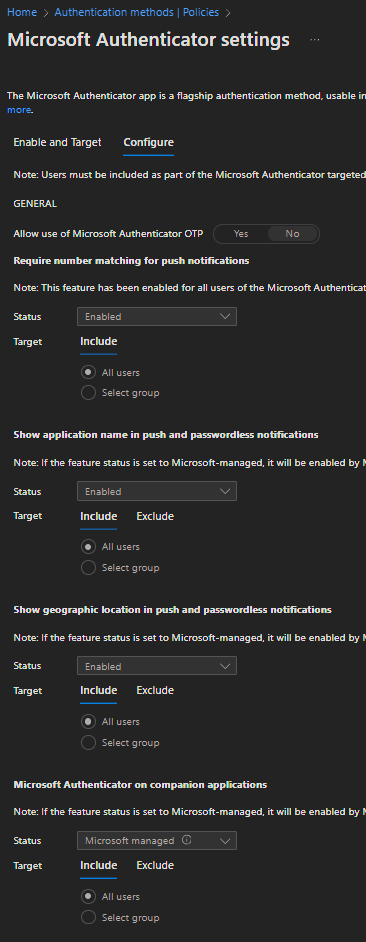This screenshot has width=366, height=942.
Task: Select the Configure tab
Action: pyautogui.click(x=148, y=142)
